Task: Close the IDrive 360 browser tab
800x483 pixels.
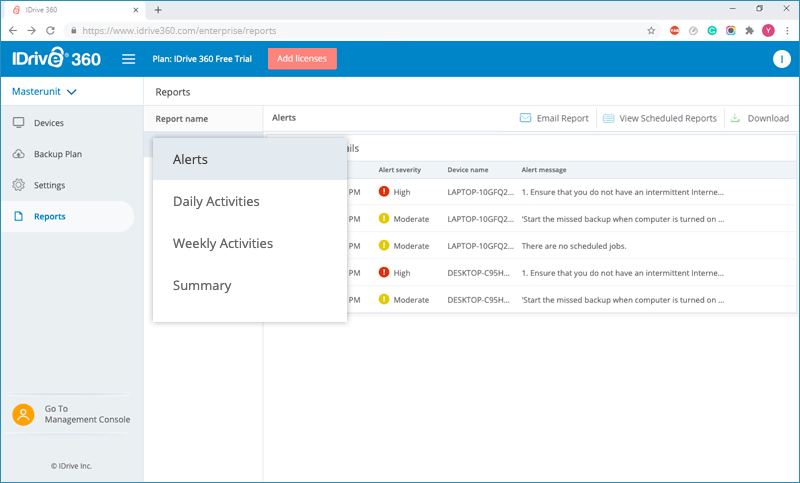Action: [136, 10]
